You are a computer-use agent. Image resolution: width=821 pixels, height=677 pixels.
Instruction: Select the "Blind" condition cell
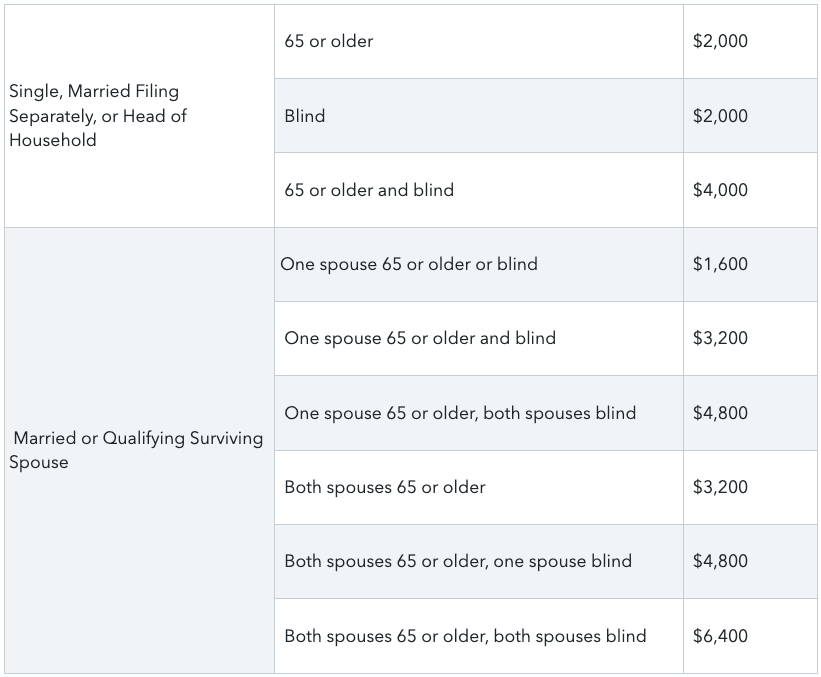click(x=305, y=116)
